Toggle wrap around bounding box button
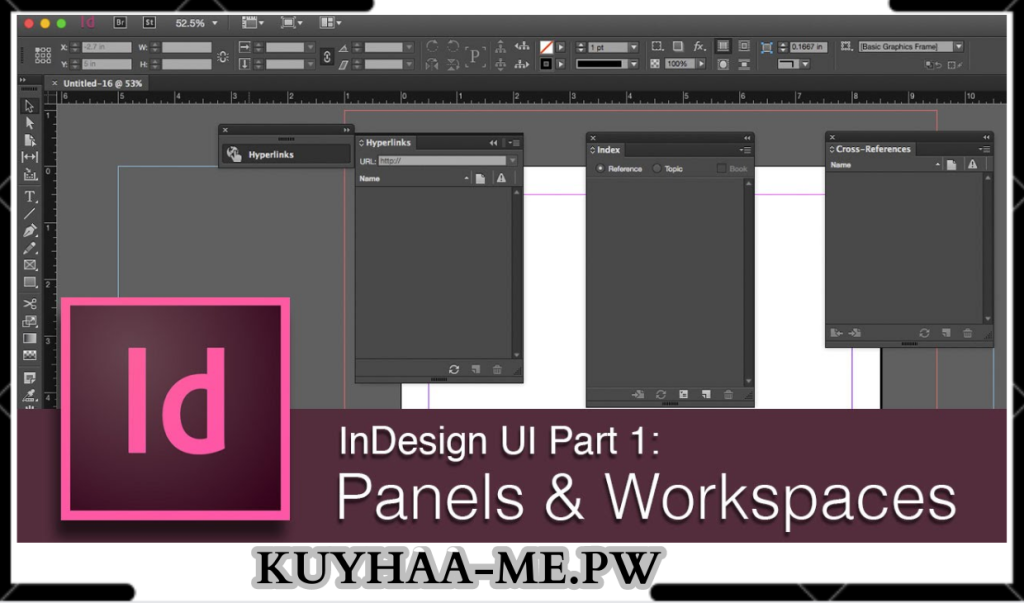The image size is (1024, 603). [x=744, y=46]
